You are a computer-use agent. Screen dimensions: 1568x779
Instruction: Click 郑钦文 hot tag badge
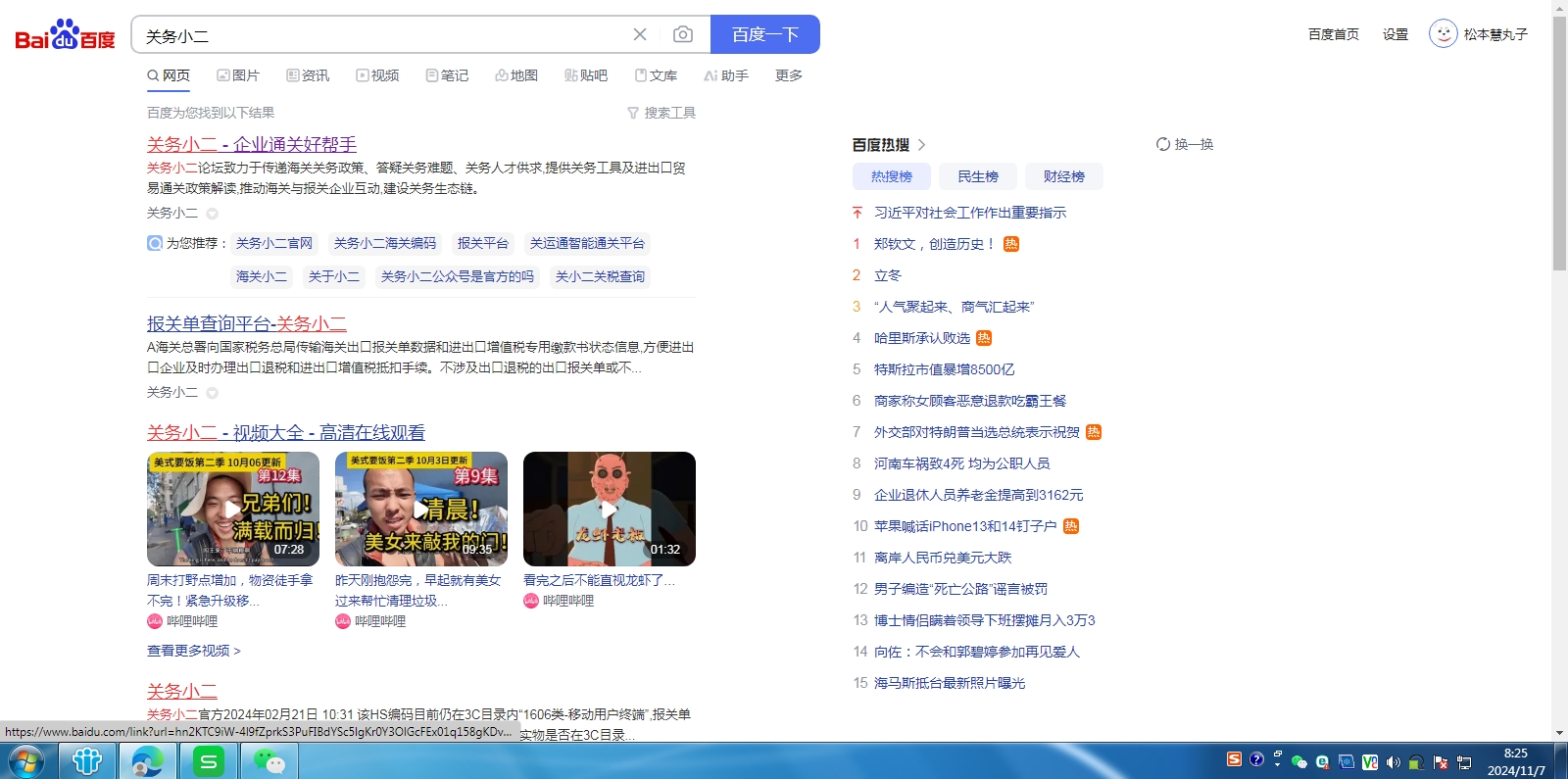click(1011, 244)
